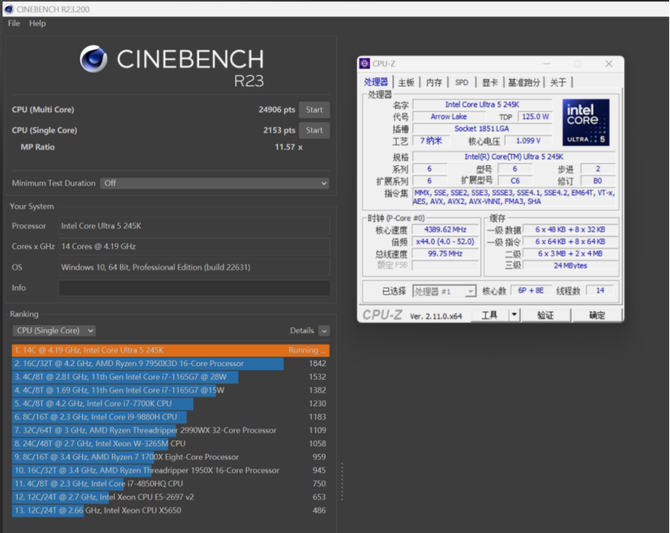Select the Threadripper 1950X ranking row
Image resolution: width=670 pixels, height=533 pixels.
pos(170,470)
